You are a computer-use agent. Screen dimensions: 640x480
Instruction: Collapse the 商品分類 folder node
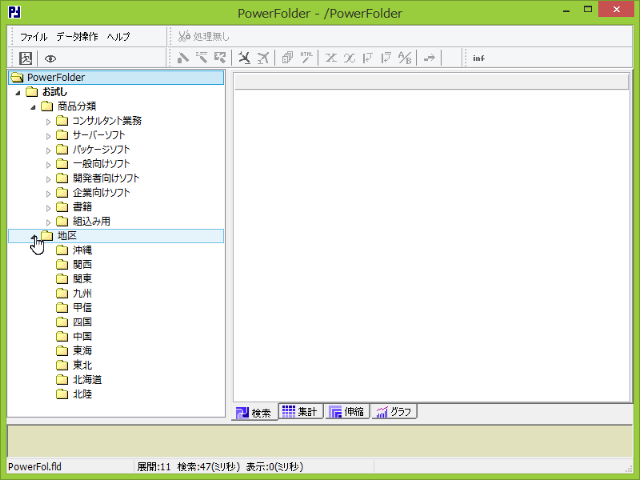point(33,107)
